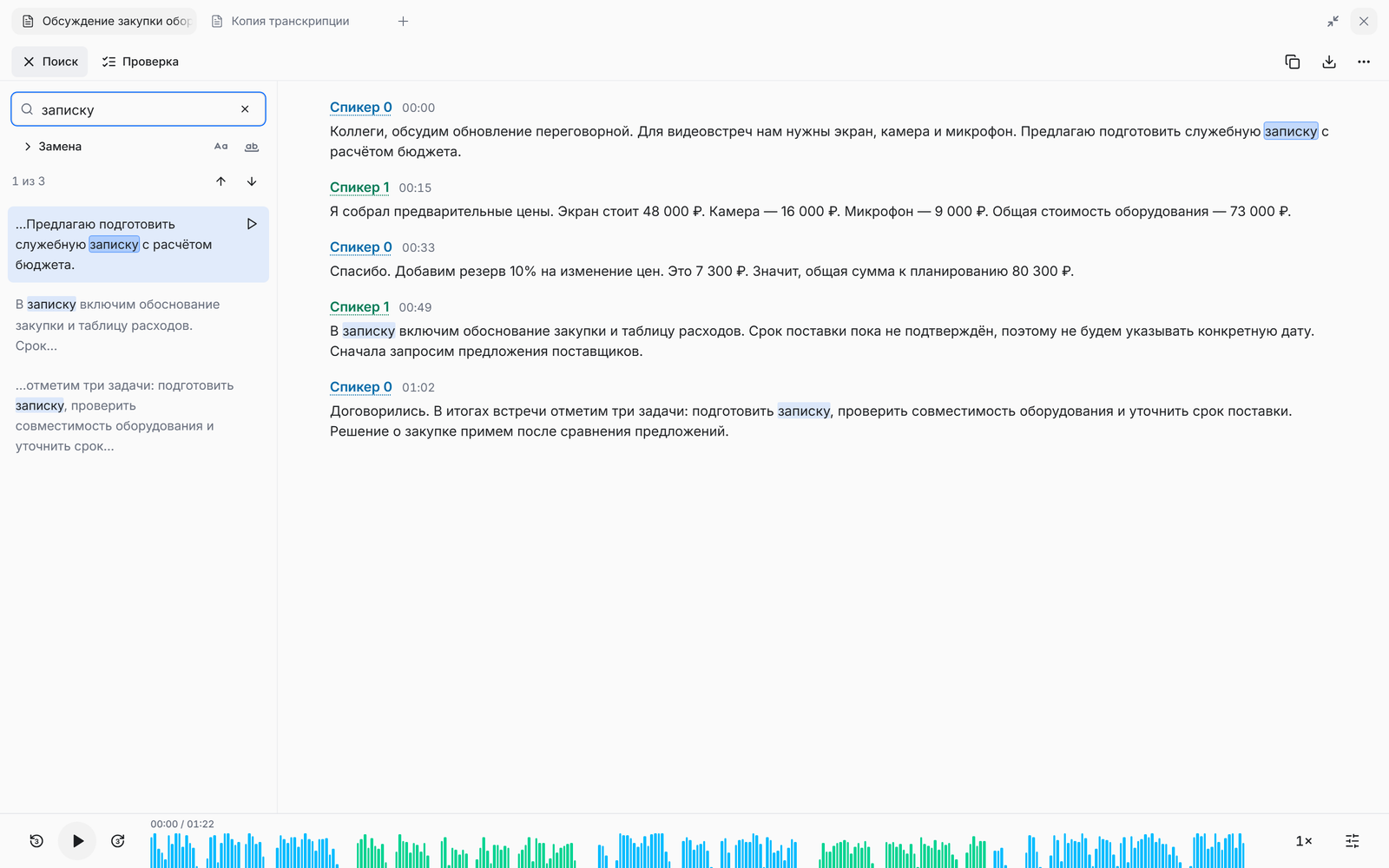1389x868 pixels.
Task: Click timestamp 00:15
Action: click(415, 187)
